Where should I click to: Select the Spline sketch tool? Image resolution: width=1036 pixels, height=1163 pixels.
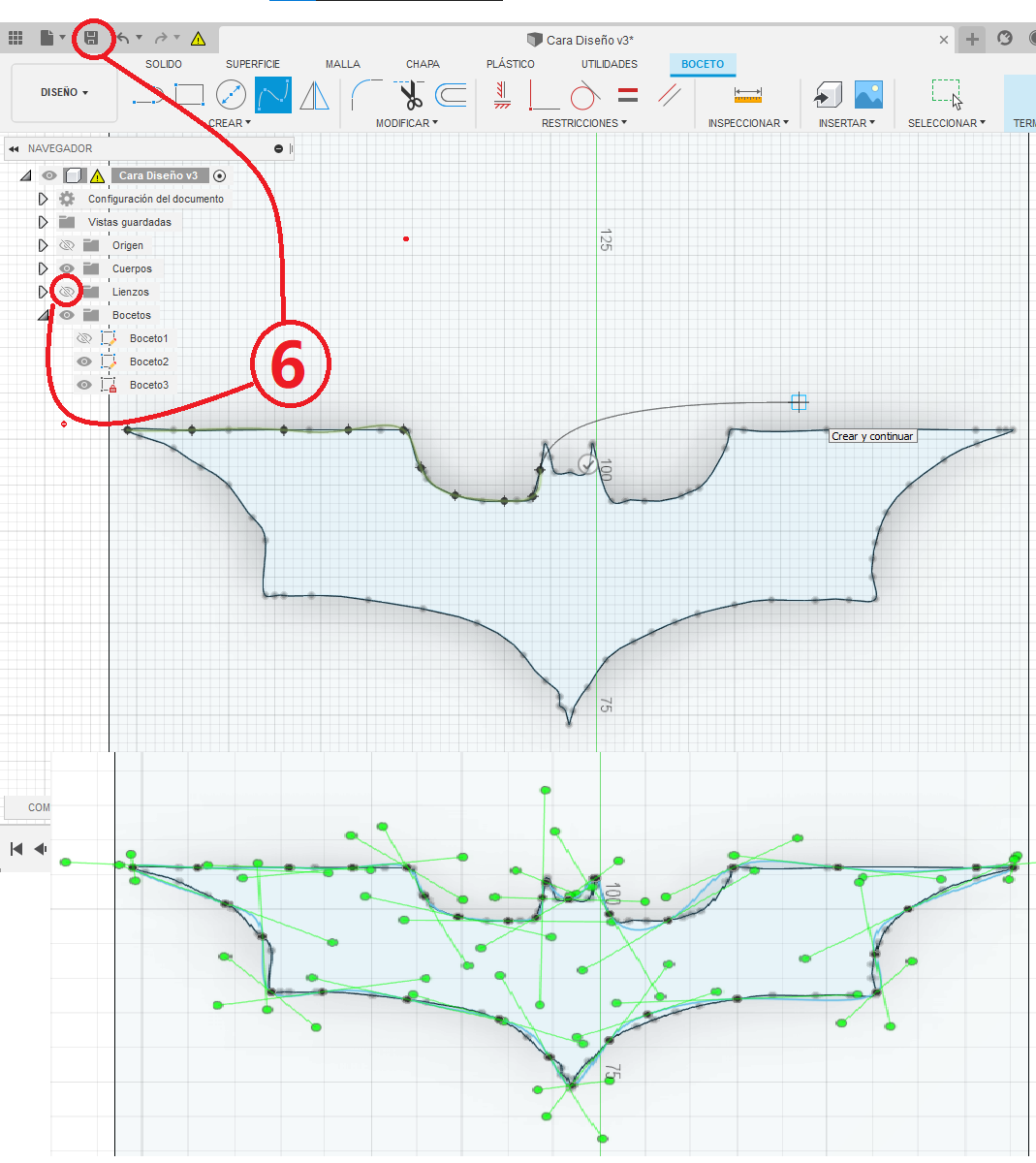[273, 96]
